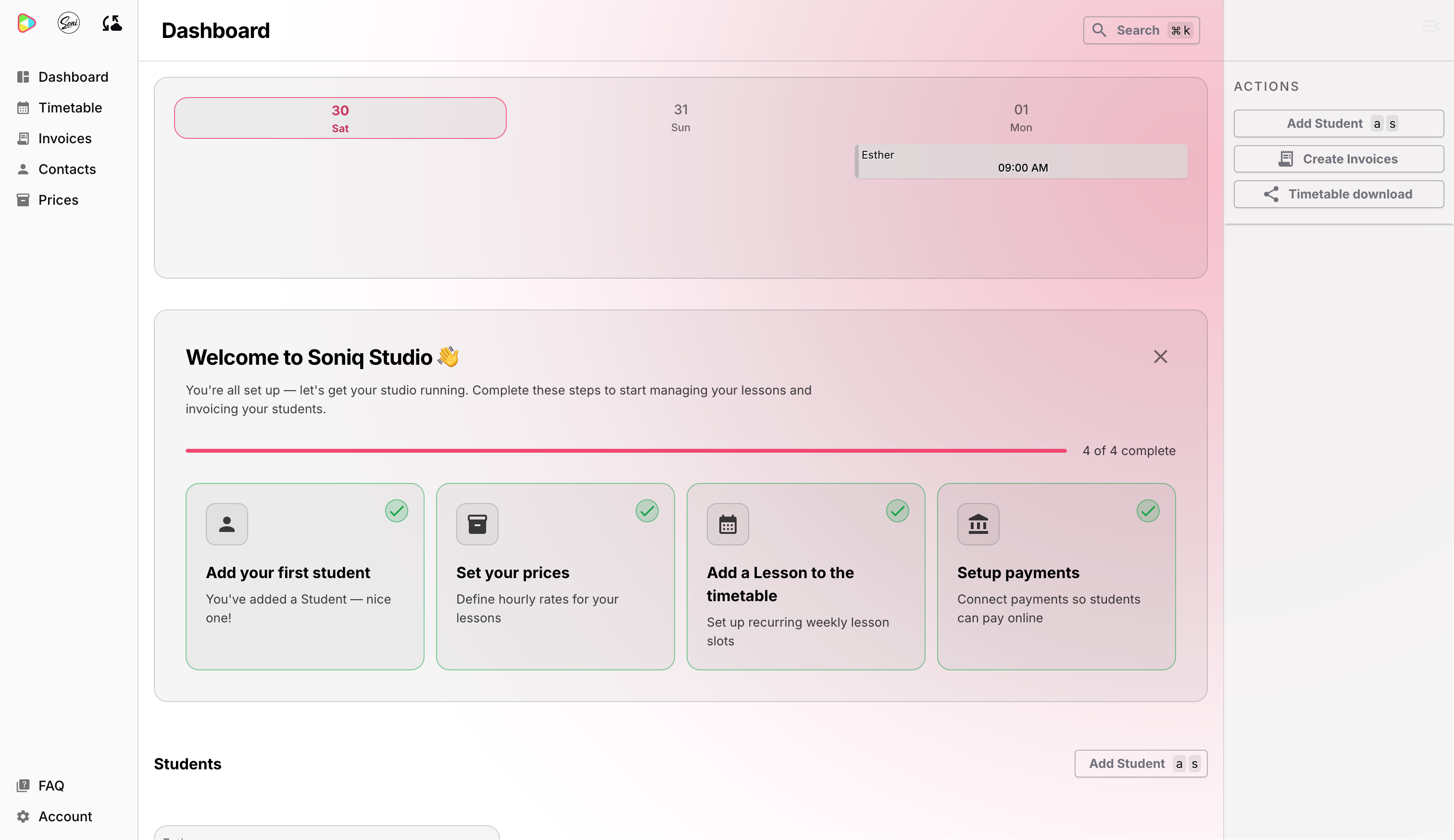The height and width of the screenshot is (840, 1454).
Task: Select the 31 Sun day column
Action: pyautogui.click(x=680, y=118)
